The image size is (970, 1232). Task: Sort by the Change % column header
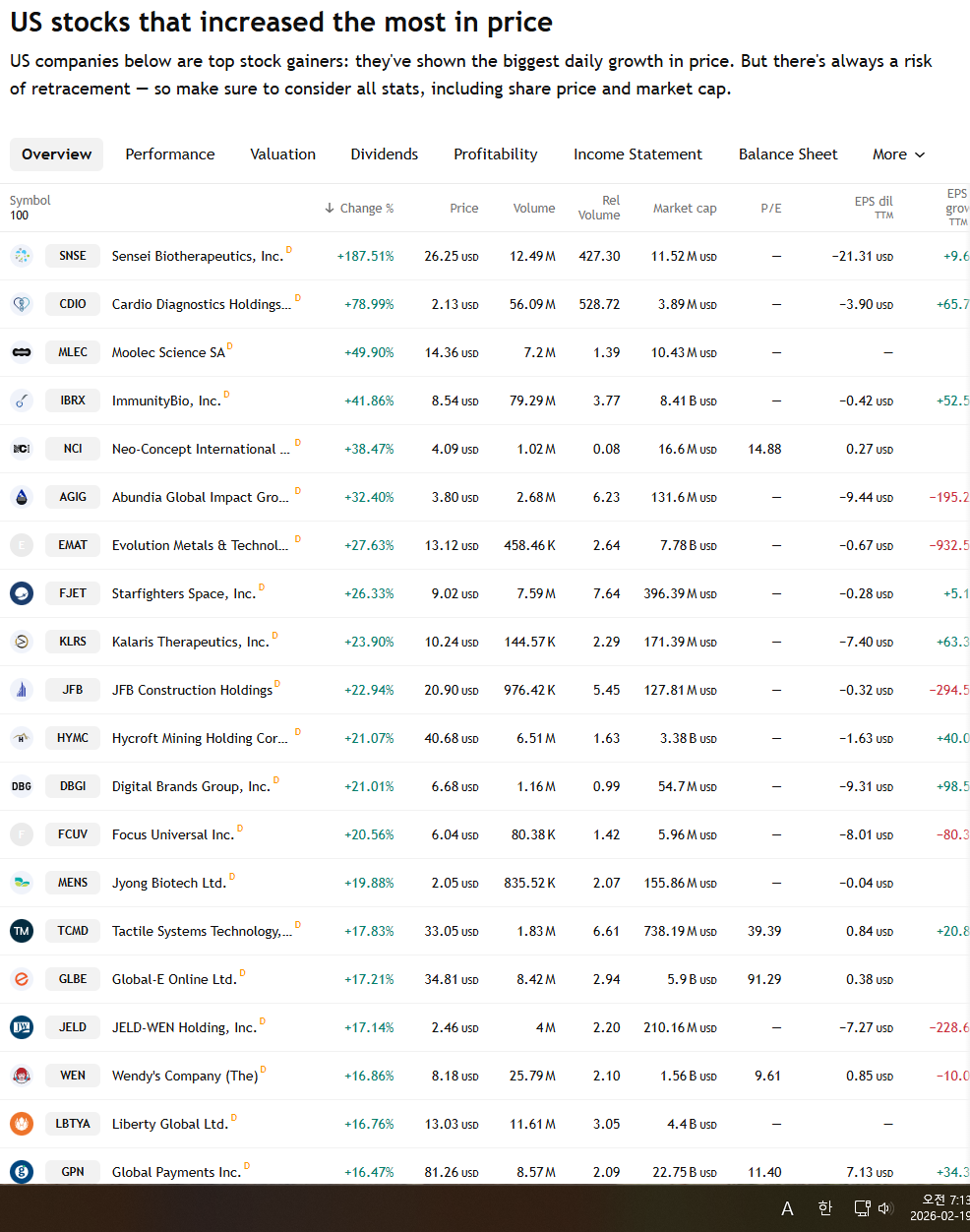click(x=359, y=209)
